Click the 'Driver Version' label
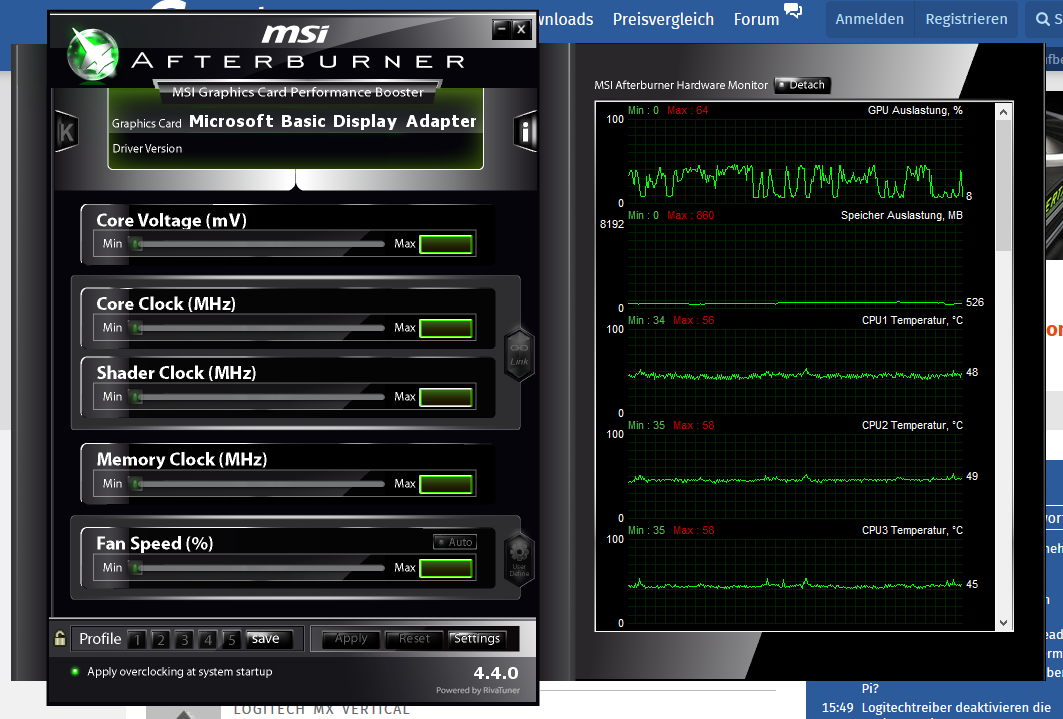This screenshot has height=719, width=1063. click(x=147, y=148)
